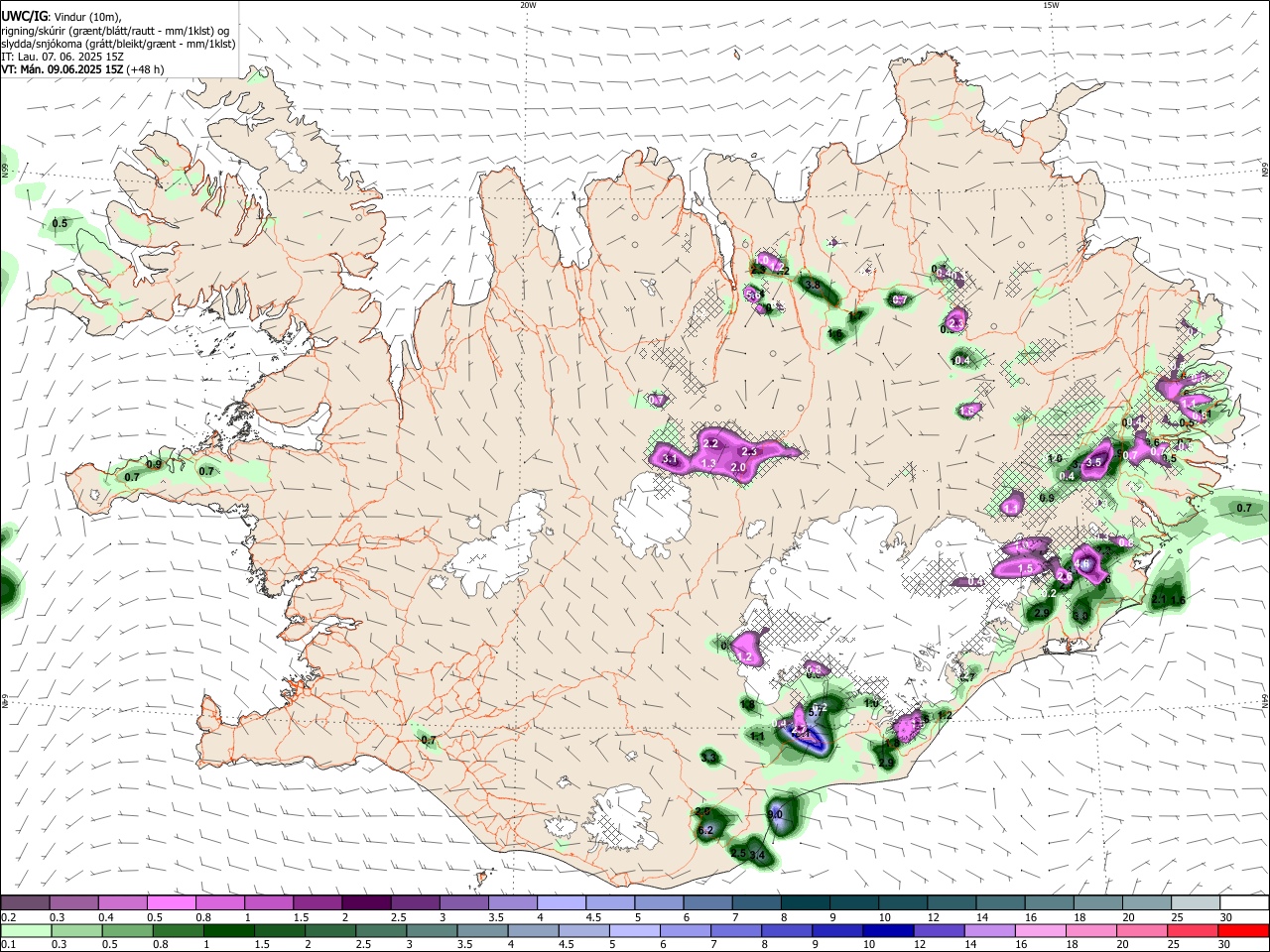1270x952 pixels.
Task: Pick the royal blue 9 swatch, lower legend row
Action: (x=838, y=930)
